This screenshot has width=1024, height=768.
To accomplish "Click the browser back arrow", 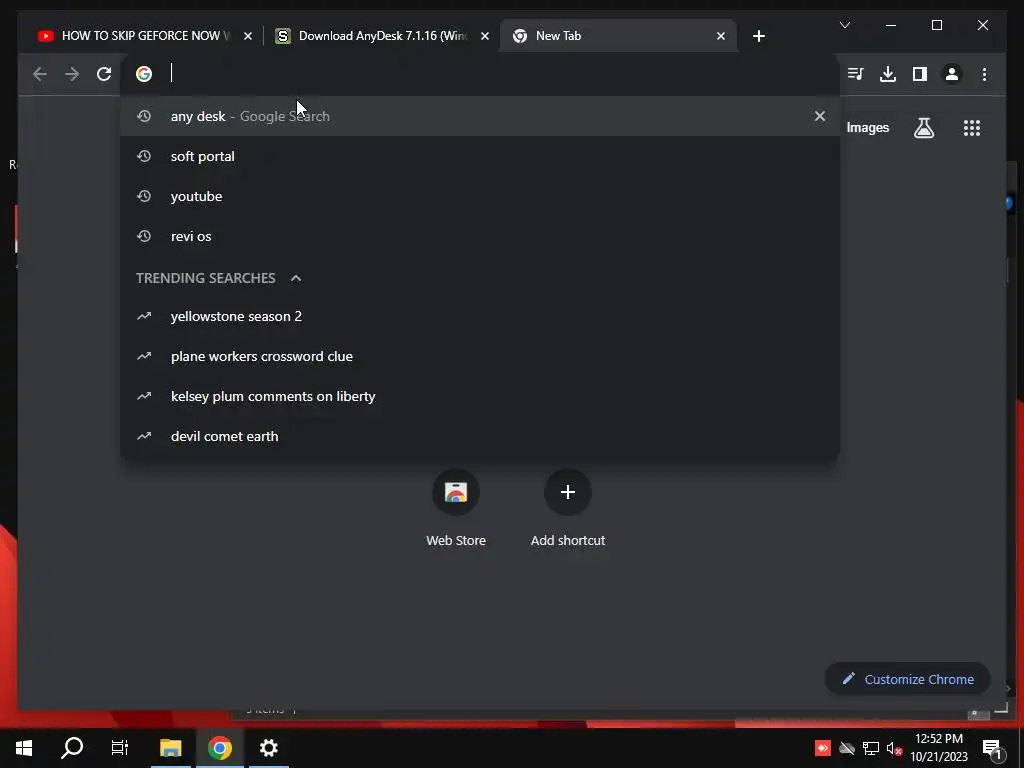I will pos(40,74).
